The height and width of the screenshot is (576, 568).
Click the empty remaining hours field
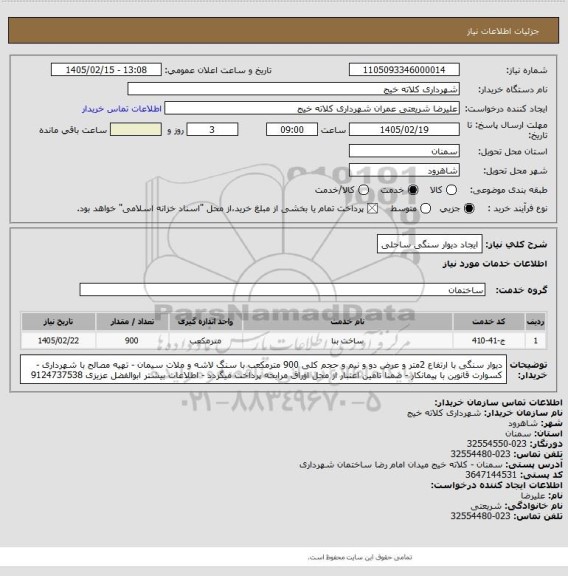[136, 130]
